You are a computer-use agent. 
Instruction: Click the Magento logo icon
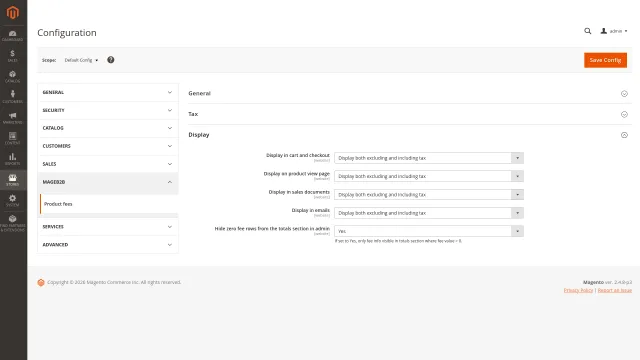13,13
